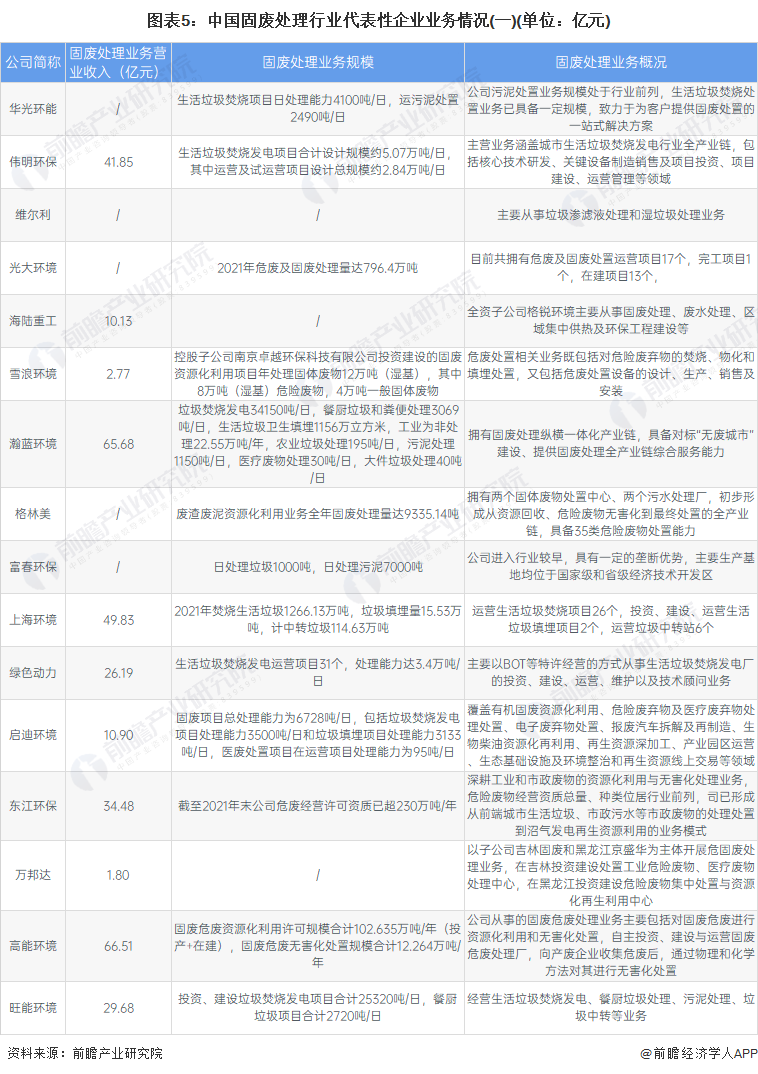Select the 公司简称 column header
Screen dimensions: 758x1074
coord(33,62)
